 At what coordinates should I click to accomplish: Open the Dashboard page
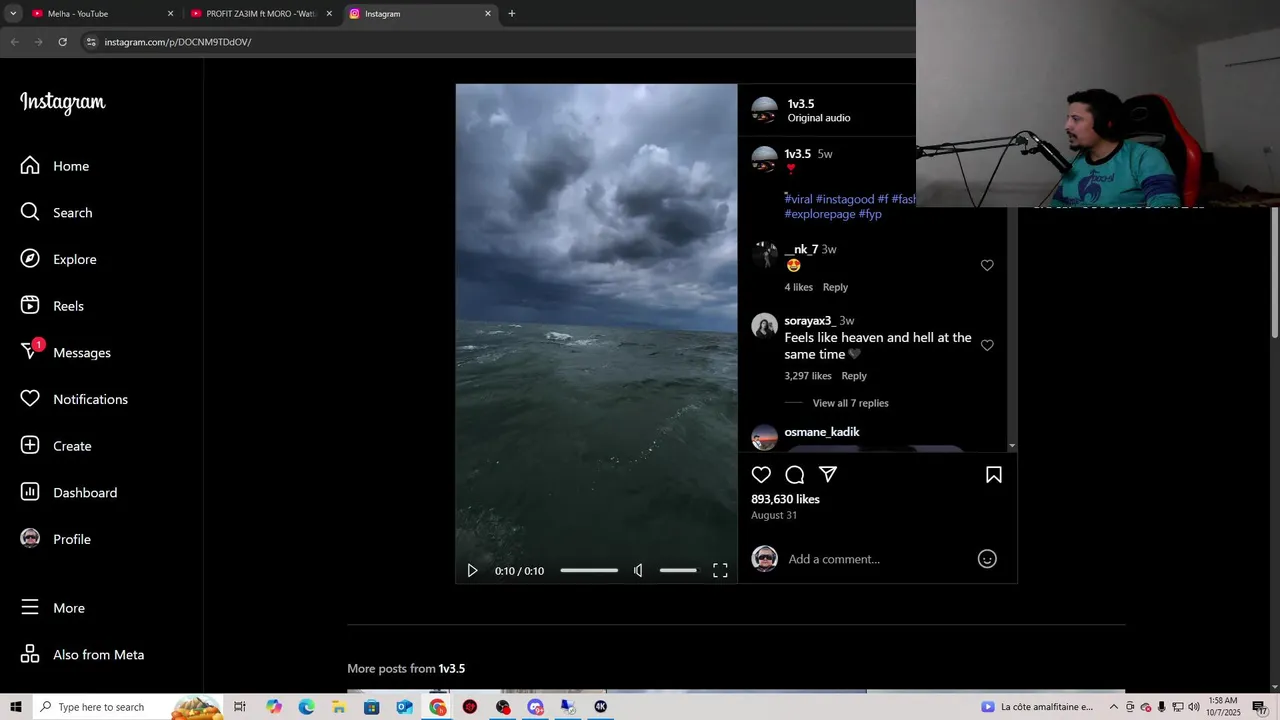click(x=68, y=493)
